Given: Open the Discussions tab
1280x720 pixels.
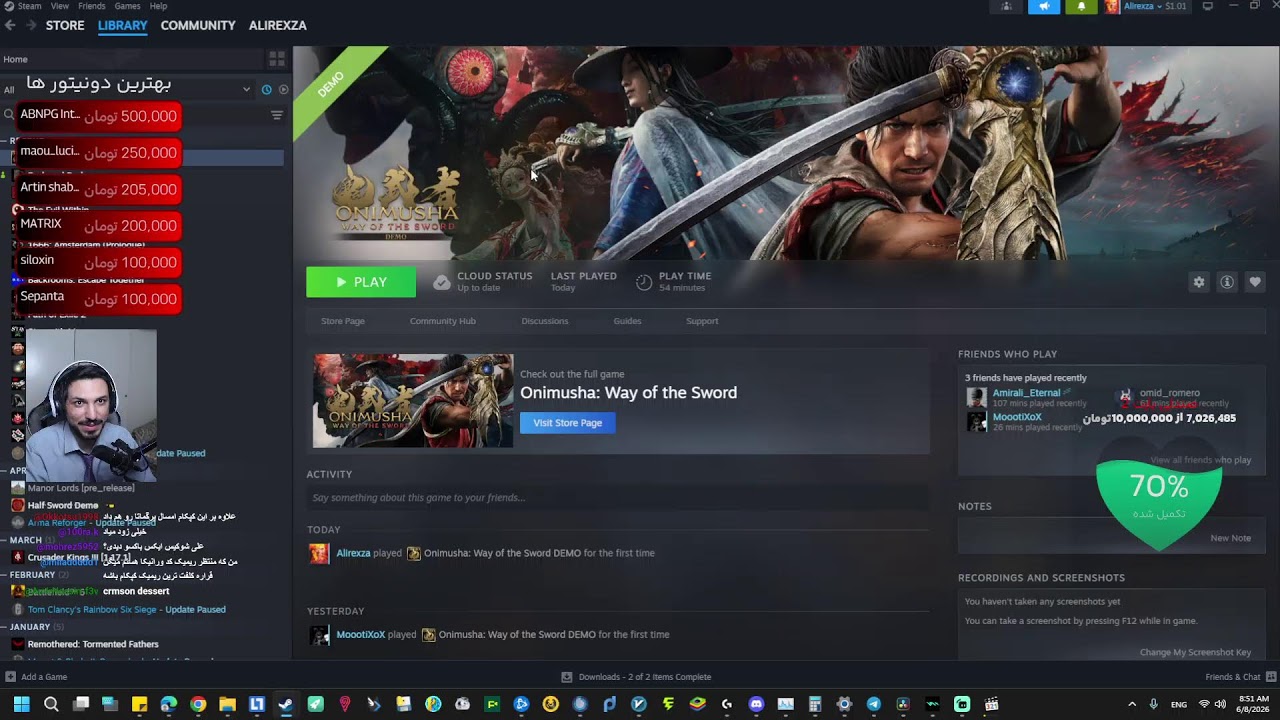Looking at the screenshot, I should click(545, 321).
